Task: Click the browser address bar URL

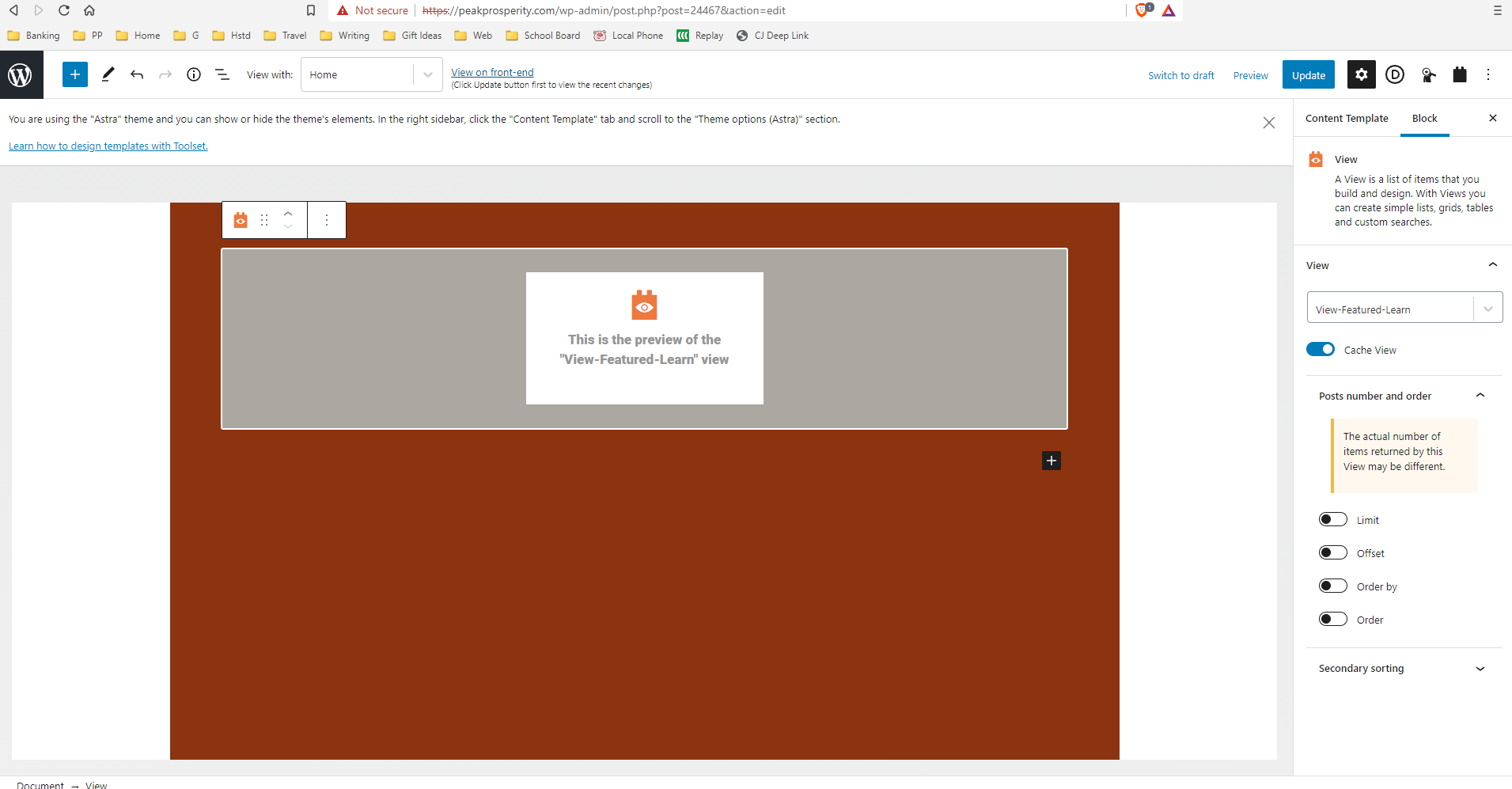Action: pyautogui.click(x=604, y=10)
